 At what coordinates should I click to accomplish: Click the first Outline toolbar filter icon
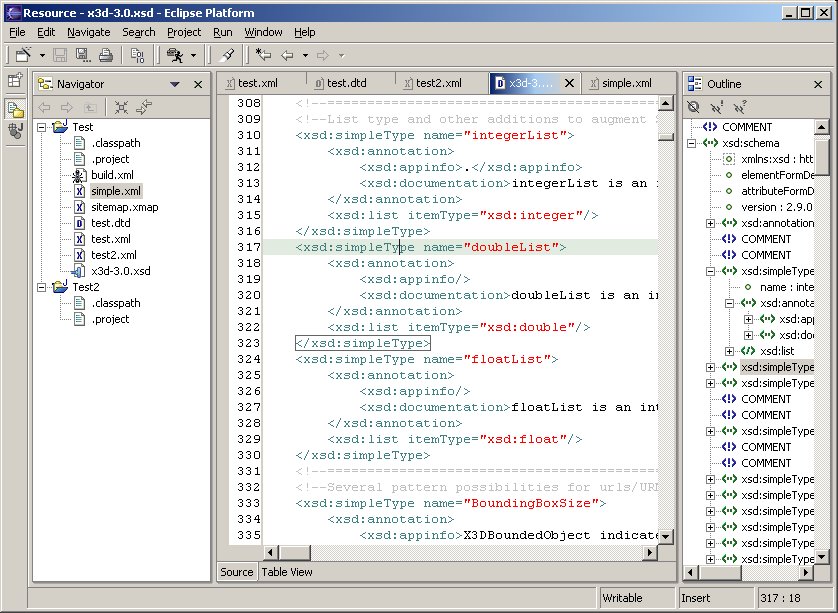(694, 107)
